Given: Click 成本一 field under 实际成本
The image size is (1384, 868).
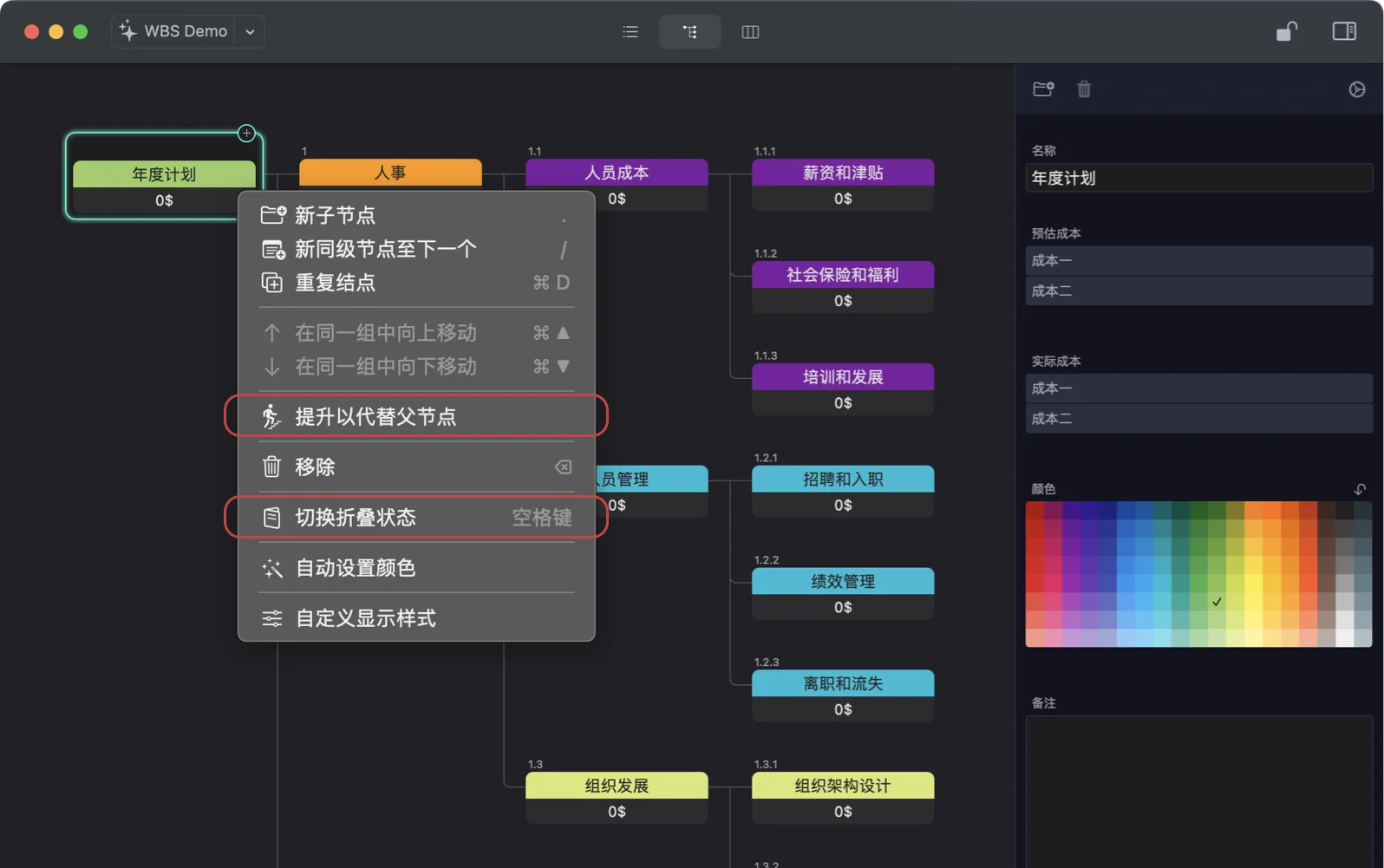Looking at the screenshot, I should (x=1198, y=388).
